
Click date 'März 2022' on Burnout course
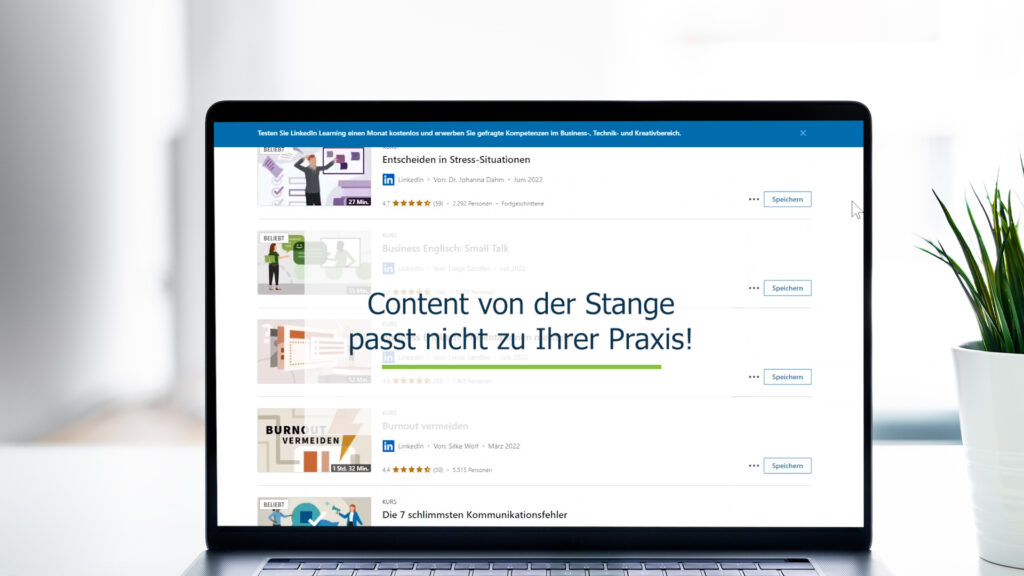(504, 446)
